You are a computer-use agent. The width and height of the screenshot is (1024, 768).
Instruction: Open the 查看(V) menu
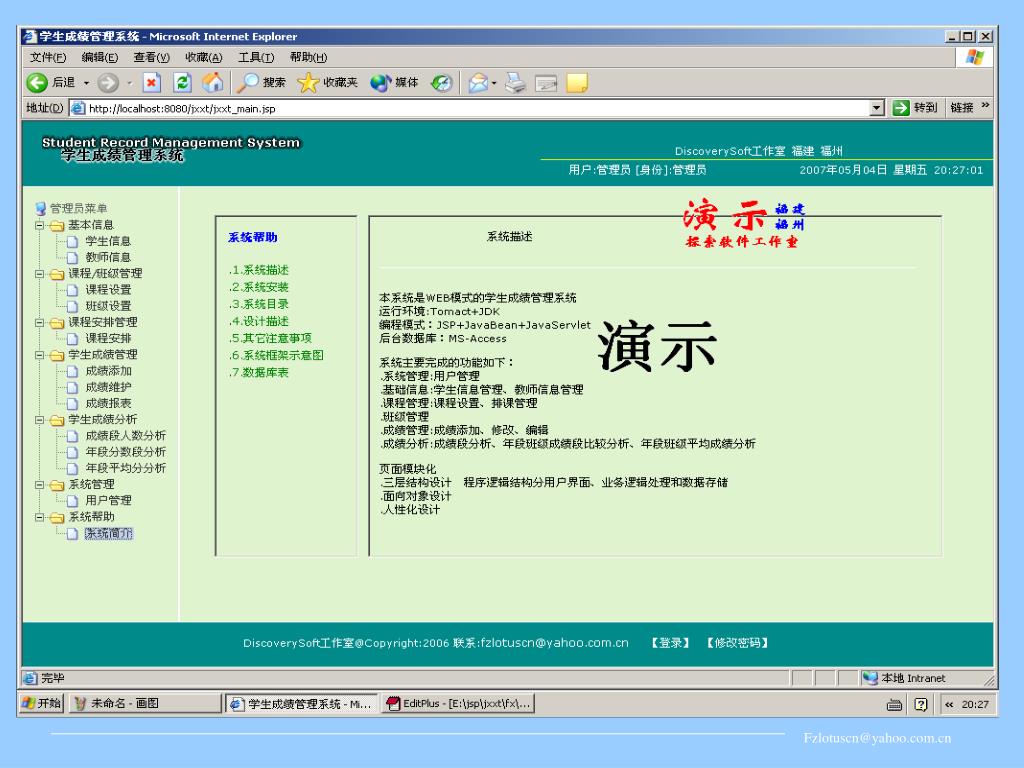[152, 57]
